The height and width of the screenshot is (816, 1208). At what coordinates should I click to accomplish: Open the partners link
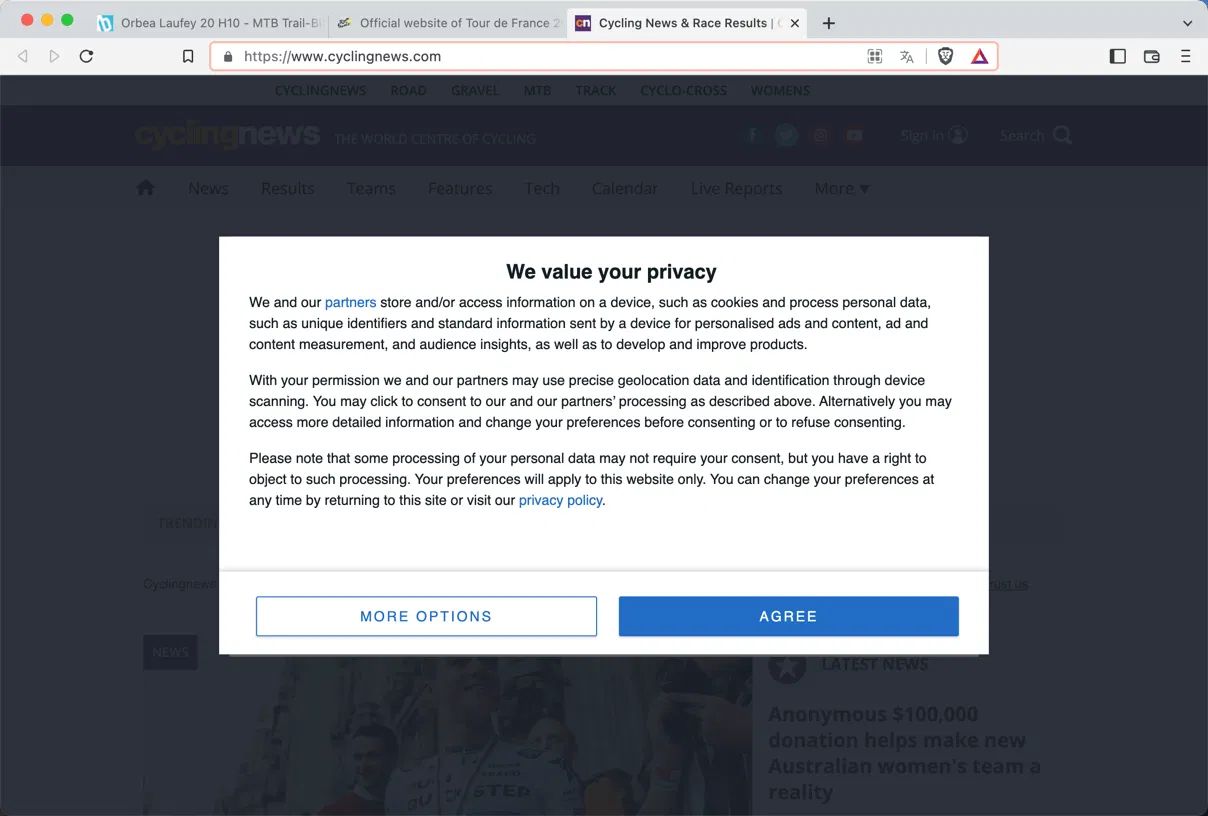pyautogui.click(x=350, y=302)
